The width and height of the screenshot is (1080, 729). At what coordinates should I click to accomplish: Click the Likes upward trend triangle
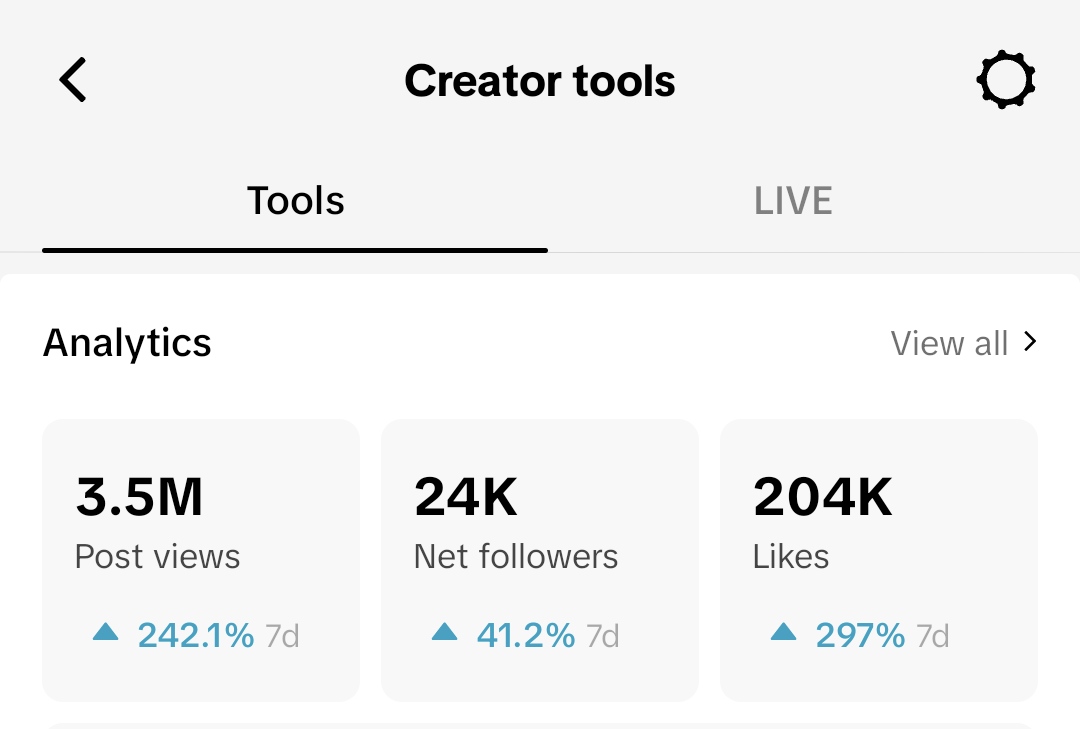tap(783, 632)
